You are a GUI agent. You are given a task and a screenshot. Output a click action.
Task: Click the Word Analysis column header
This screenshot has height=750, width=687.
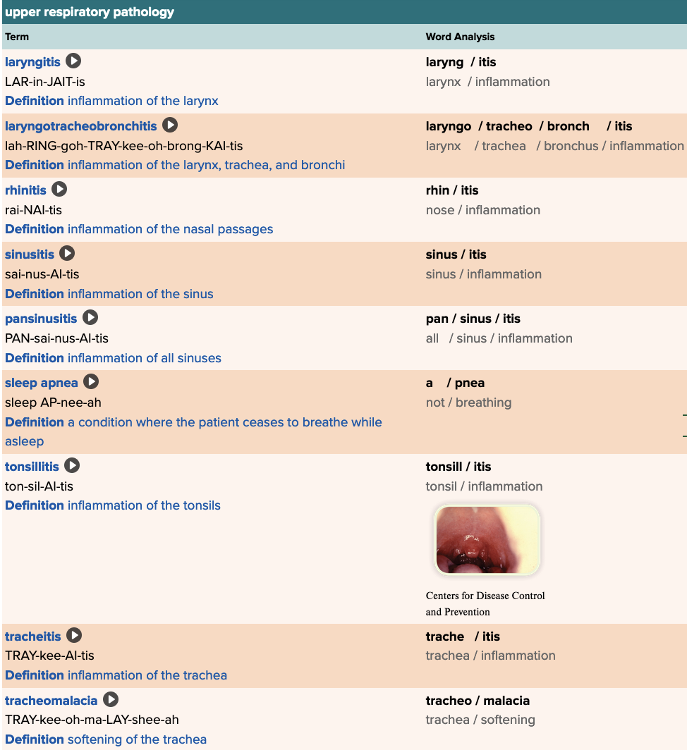tap(460, 37)
